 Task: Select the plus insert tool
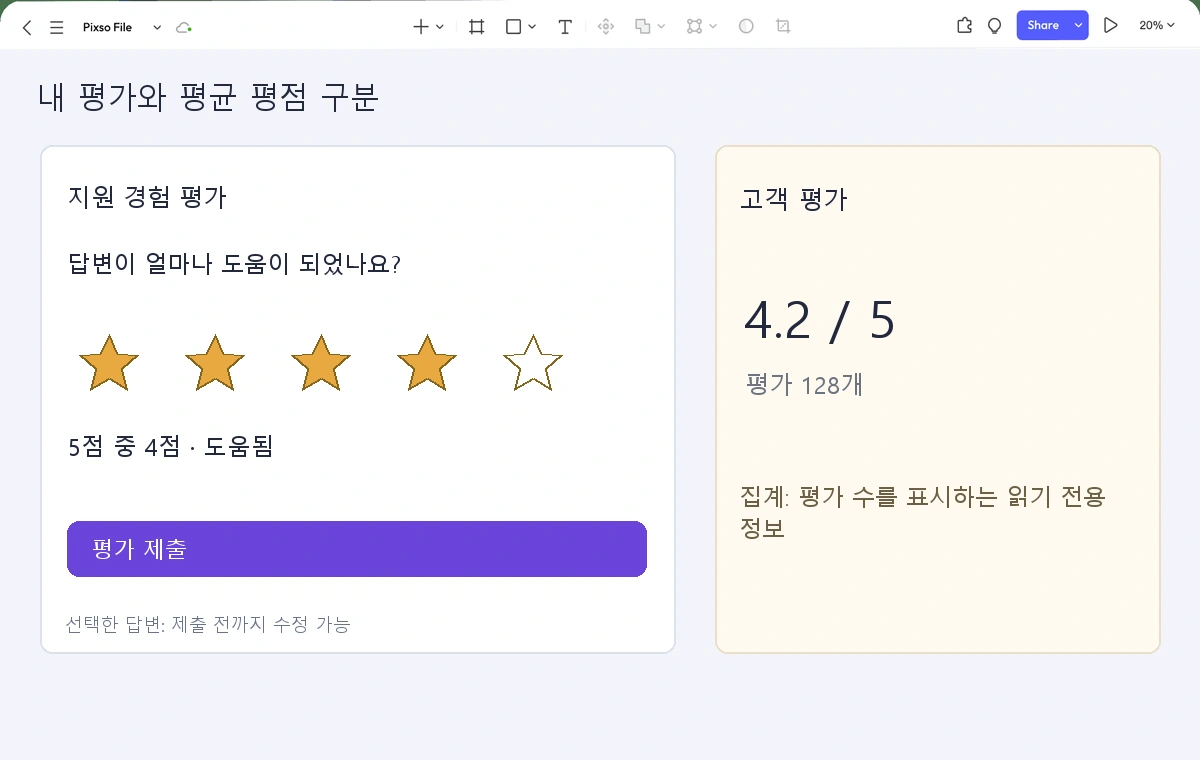(421, 27)
